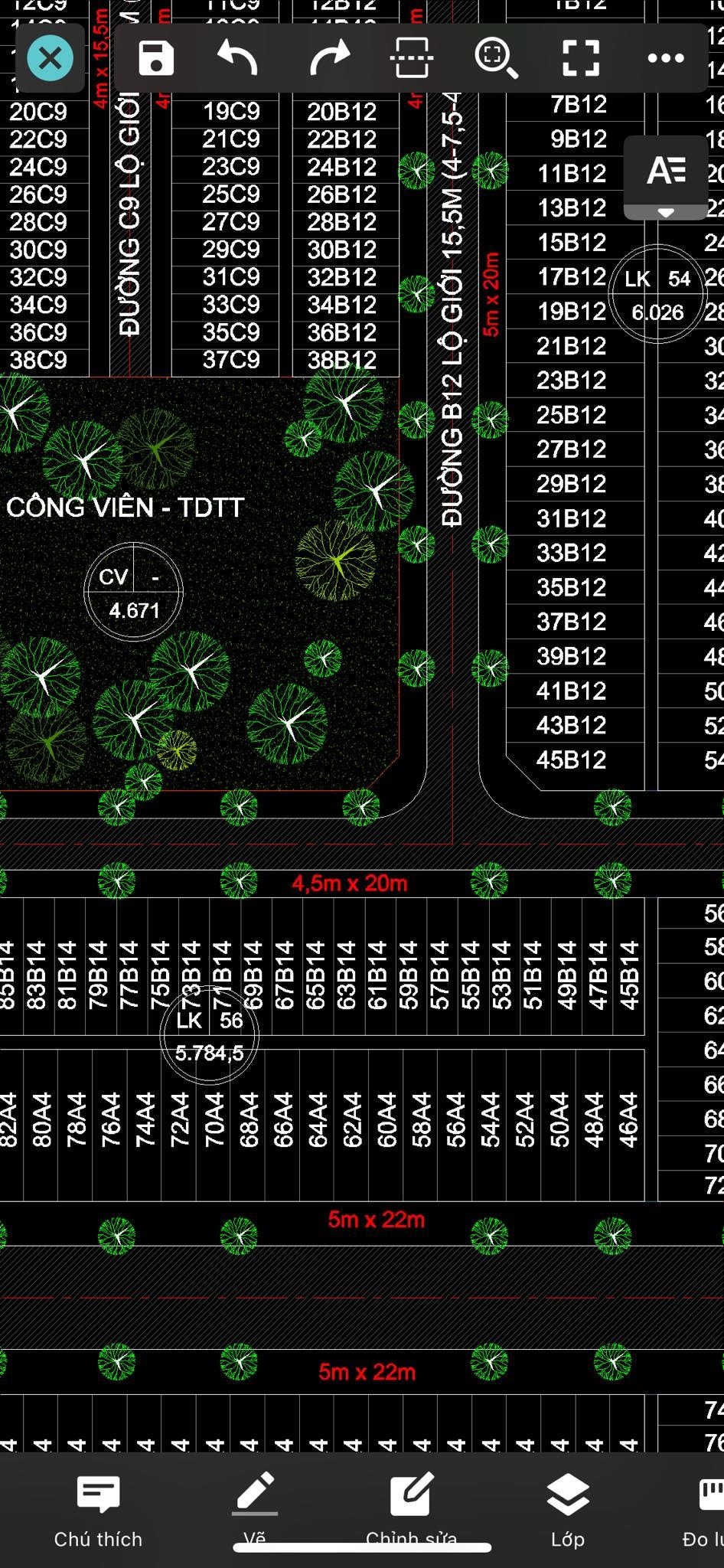Tap the LK 54 6.026 circle marker
This screenshot has height=1568, width=724.
[x=657, y=295]
